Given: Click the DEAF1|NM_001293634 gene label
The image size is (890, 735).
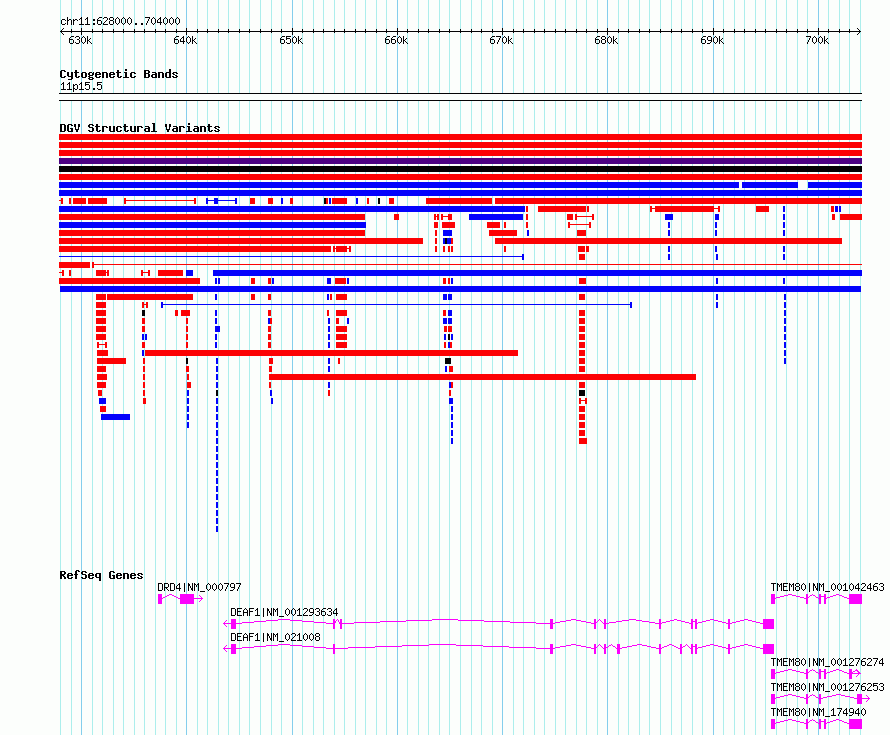Looking at the screenshot, I should pos(284,612).
